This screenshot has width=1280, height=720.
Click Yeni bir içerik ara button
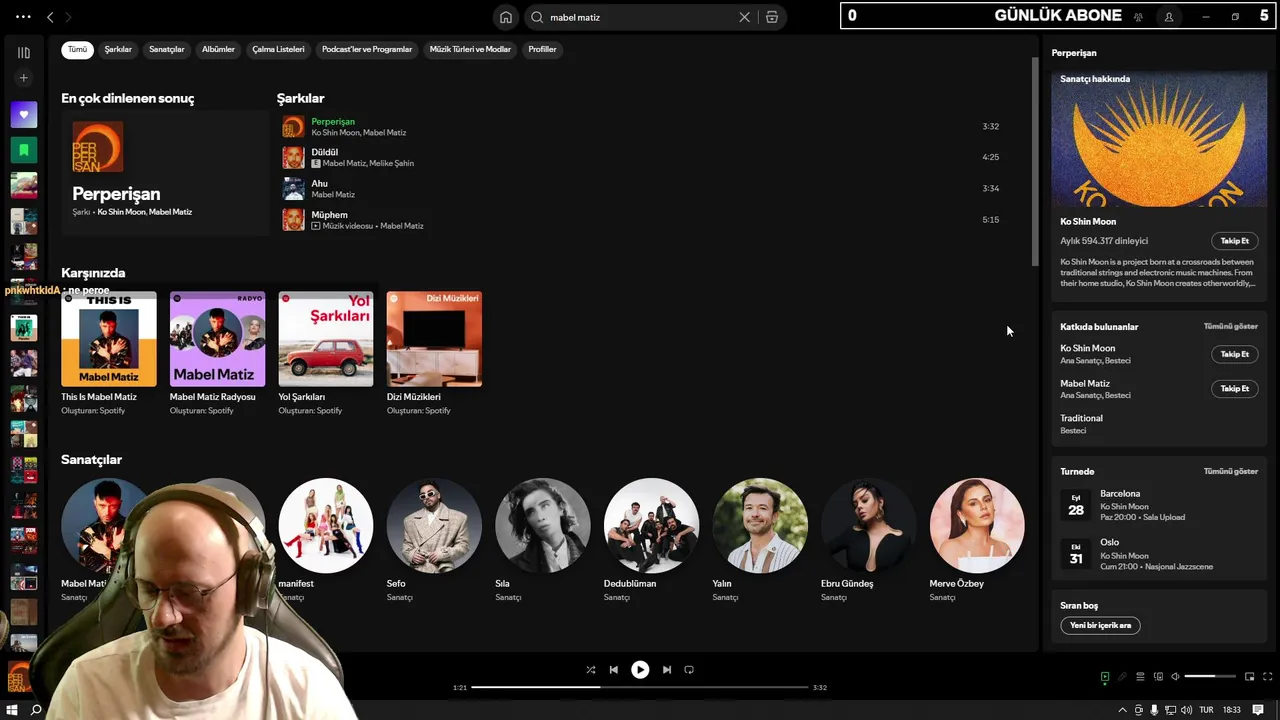[x=1100, y=625]
